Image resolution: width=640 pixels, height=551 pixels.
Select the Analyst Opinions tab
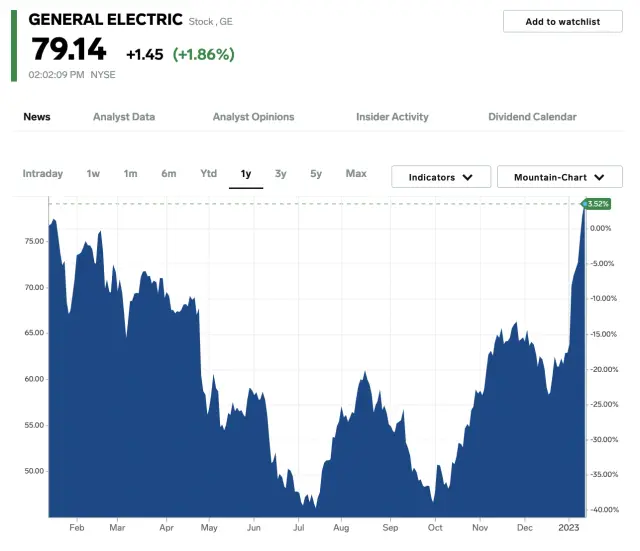tap(253, 117)
